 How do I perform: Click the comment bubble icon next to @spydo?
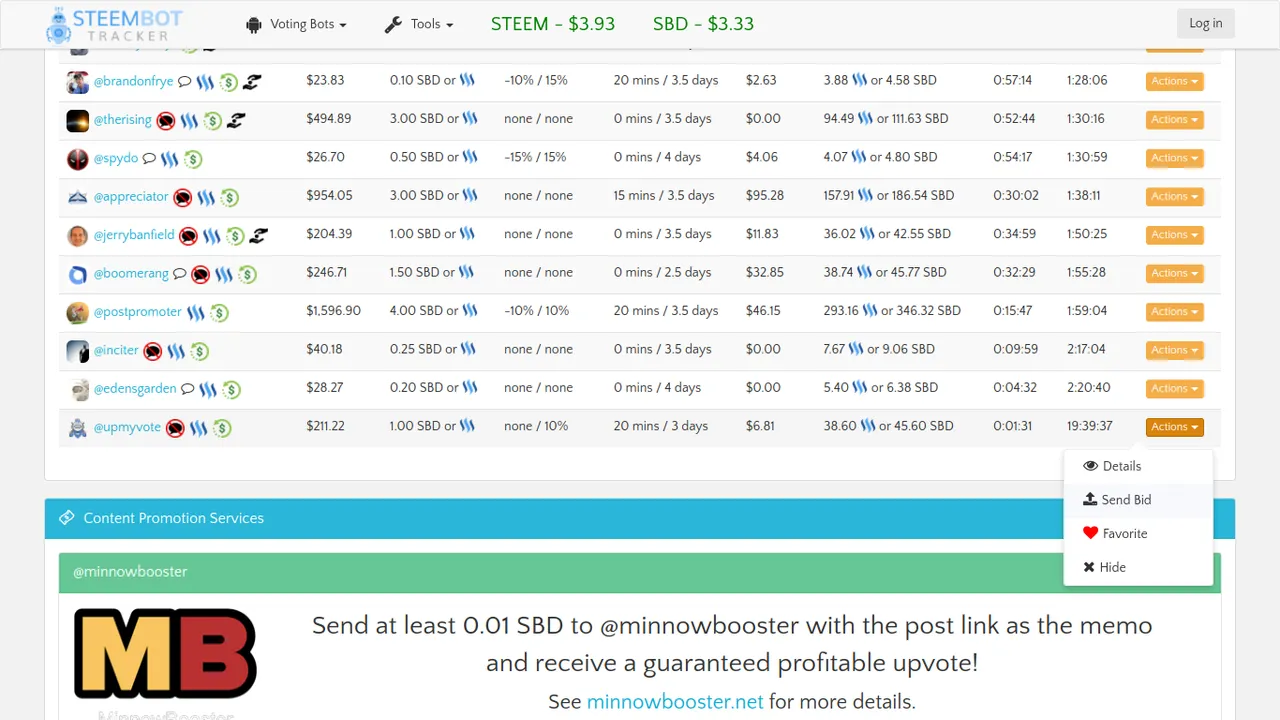(149, 158)
